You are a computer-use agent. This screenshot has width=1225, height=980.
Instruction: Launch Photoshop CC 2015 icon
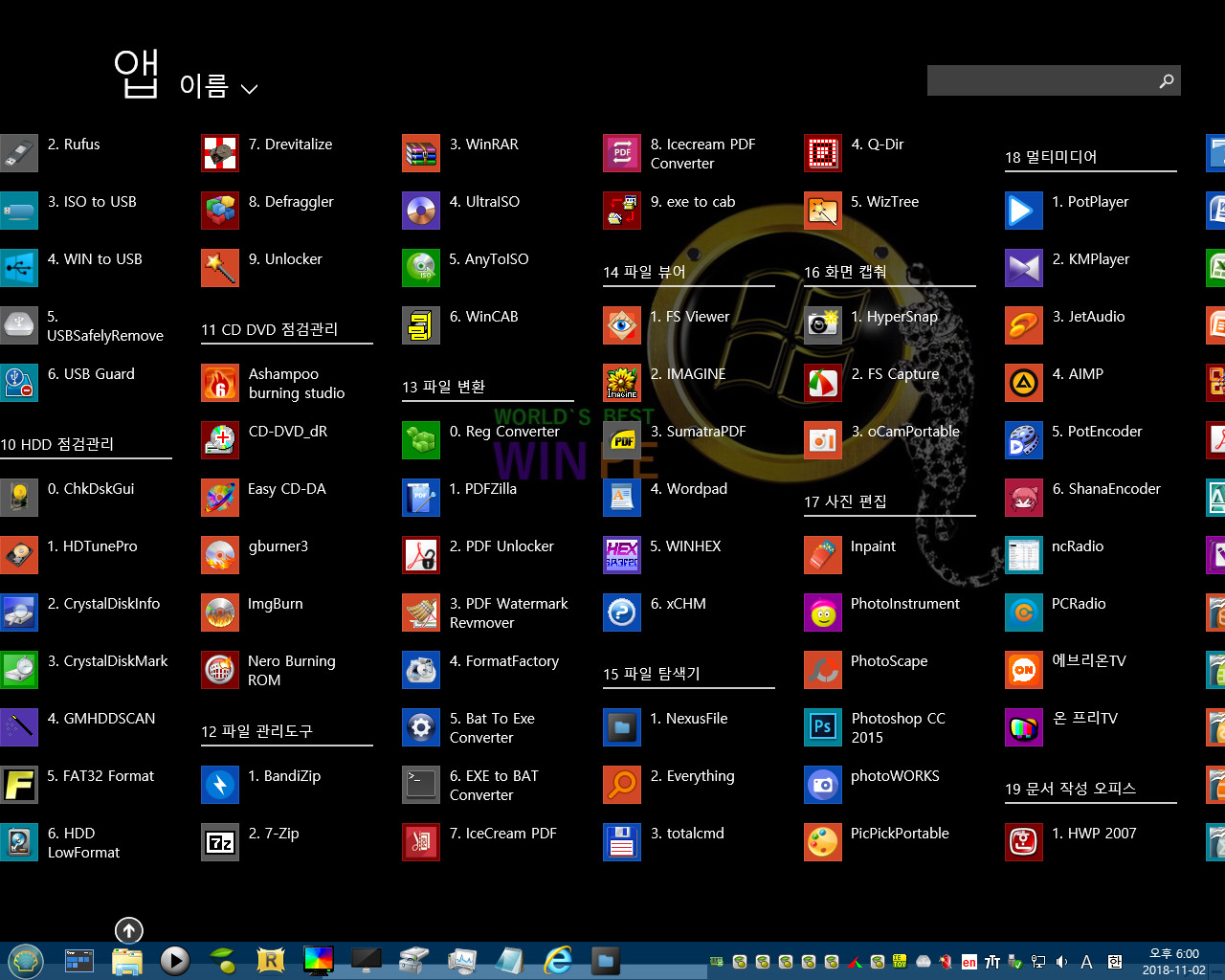pyautogui.click(x=823, y=727)
